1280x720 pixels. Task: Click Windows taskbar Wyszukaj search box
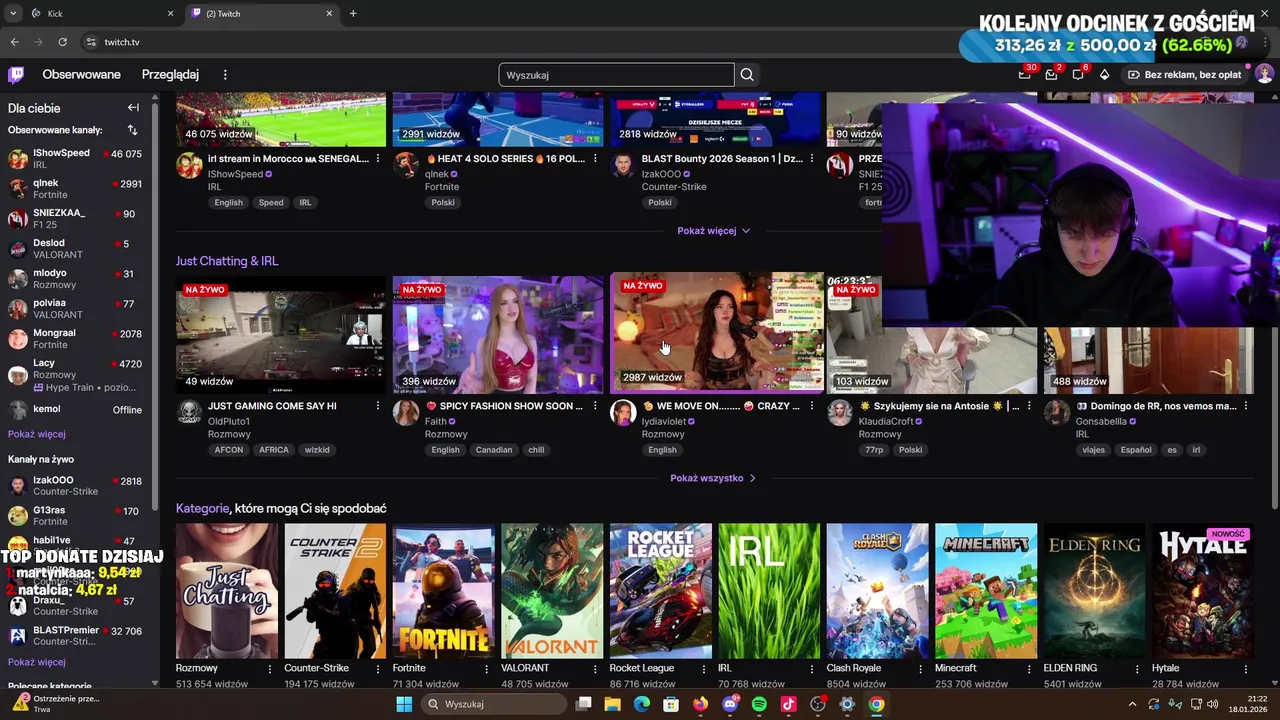[494, 704]
